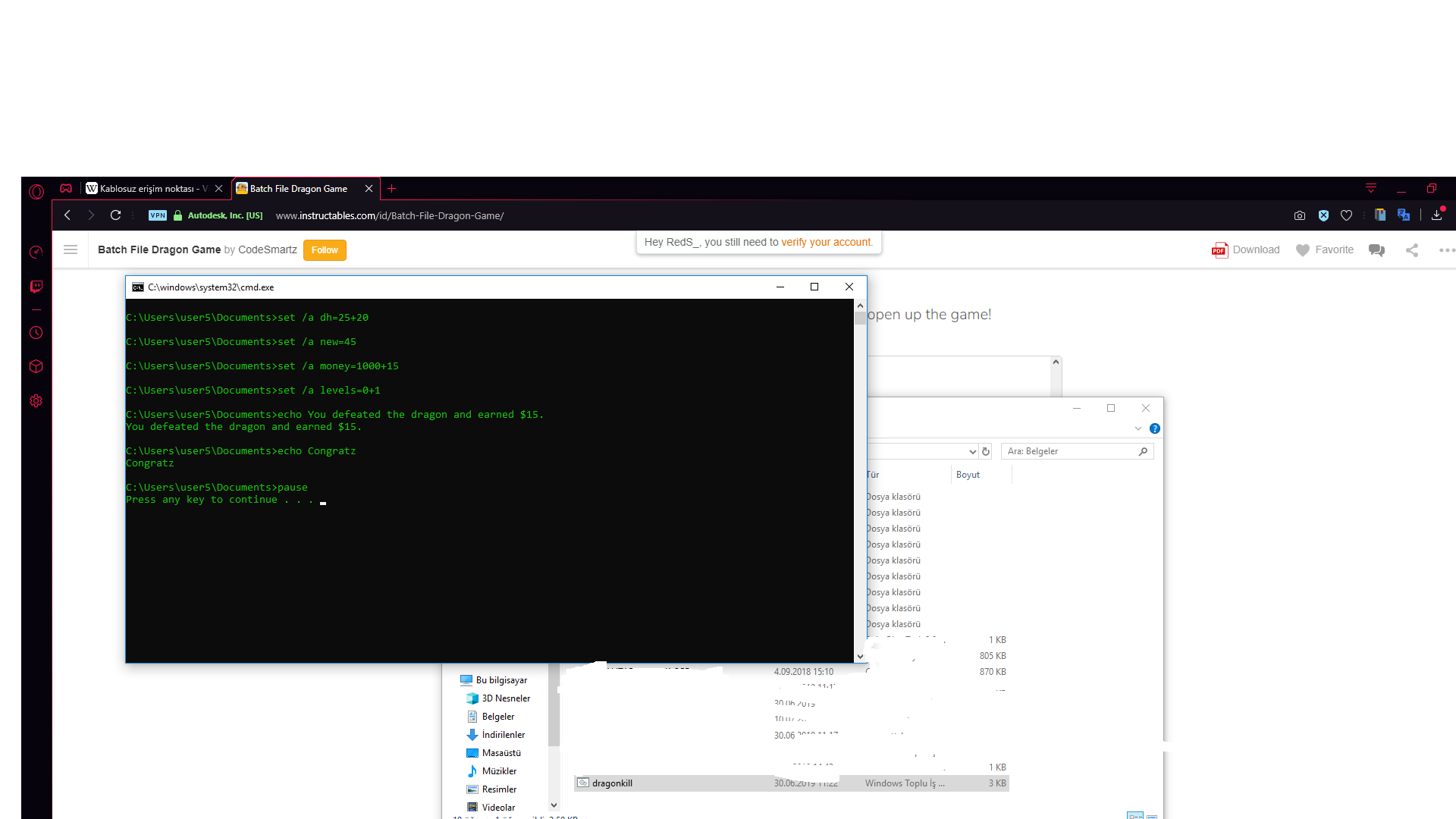Open downloads via the download arrow icon
Viewport: 1456px width, 819px height.
(1437, 215)
